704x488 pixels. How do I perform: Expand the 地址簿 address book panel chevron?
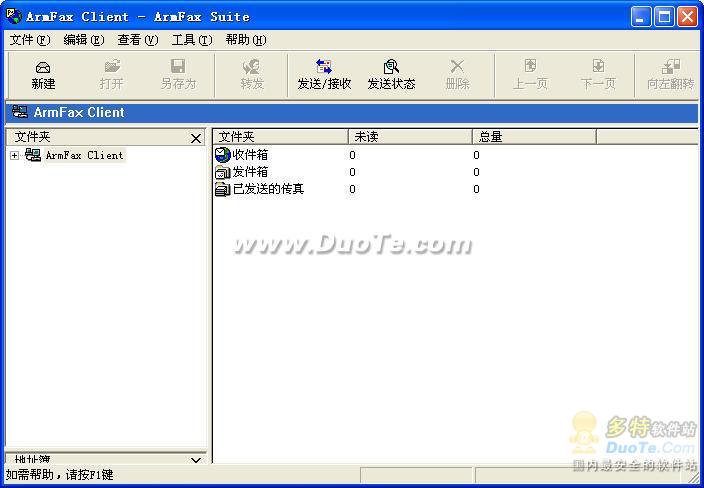tap(196, 460)
